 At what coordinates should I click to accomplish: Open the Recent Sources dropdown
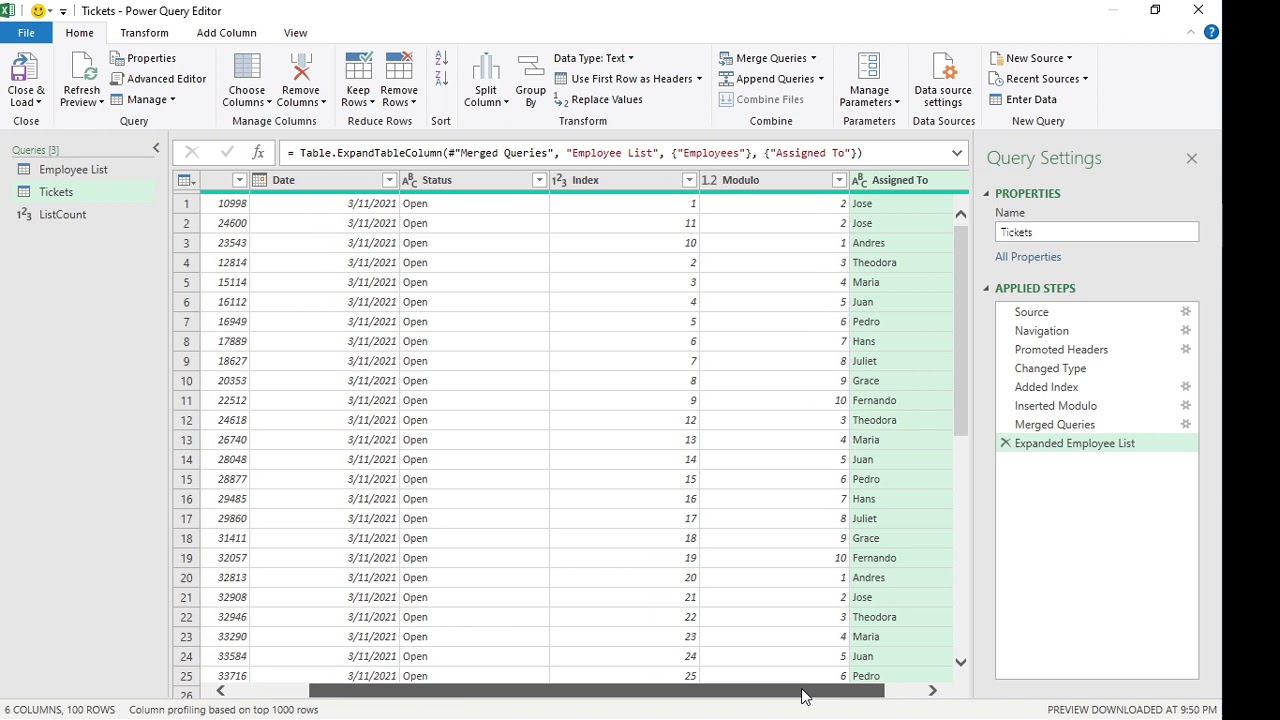tap(1039, 79)
